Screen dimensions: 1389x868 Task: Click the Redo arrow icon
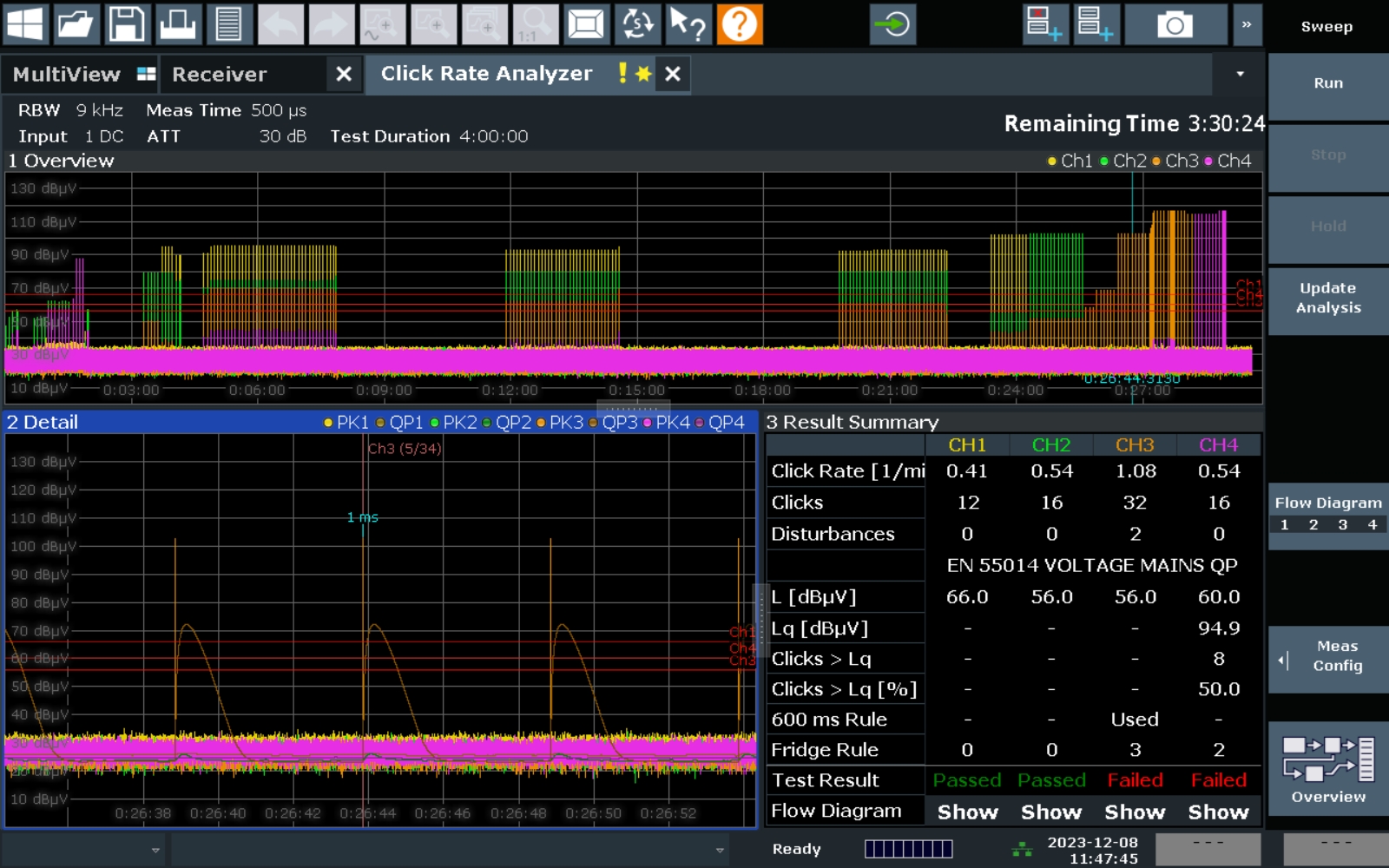click(x=331, y=23)
